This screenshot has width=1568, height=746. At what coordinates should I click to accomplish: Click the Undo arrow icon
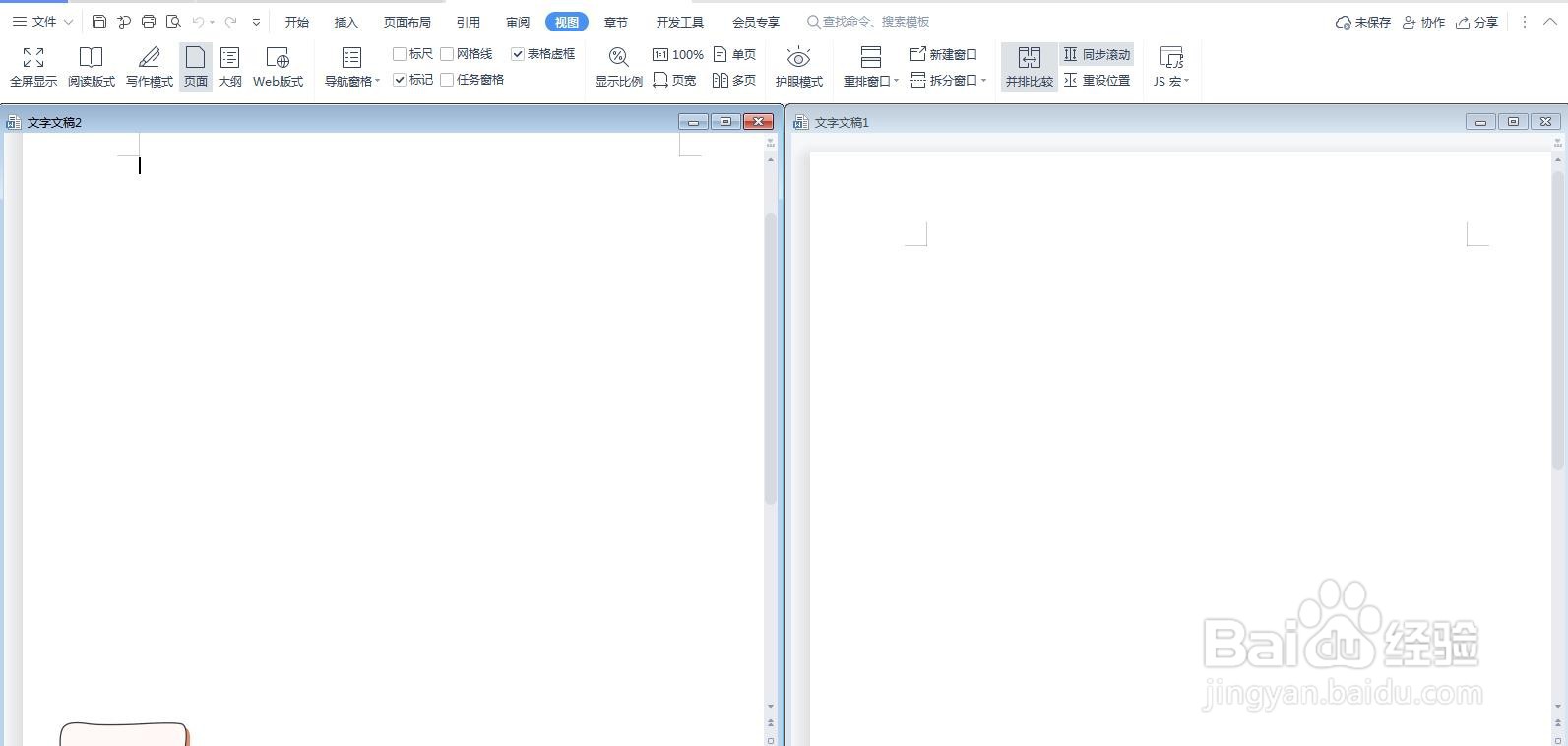(198, 22)
